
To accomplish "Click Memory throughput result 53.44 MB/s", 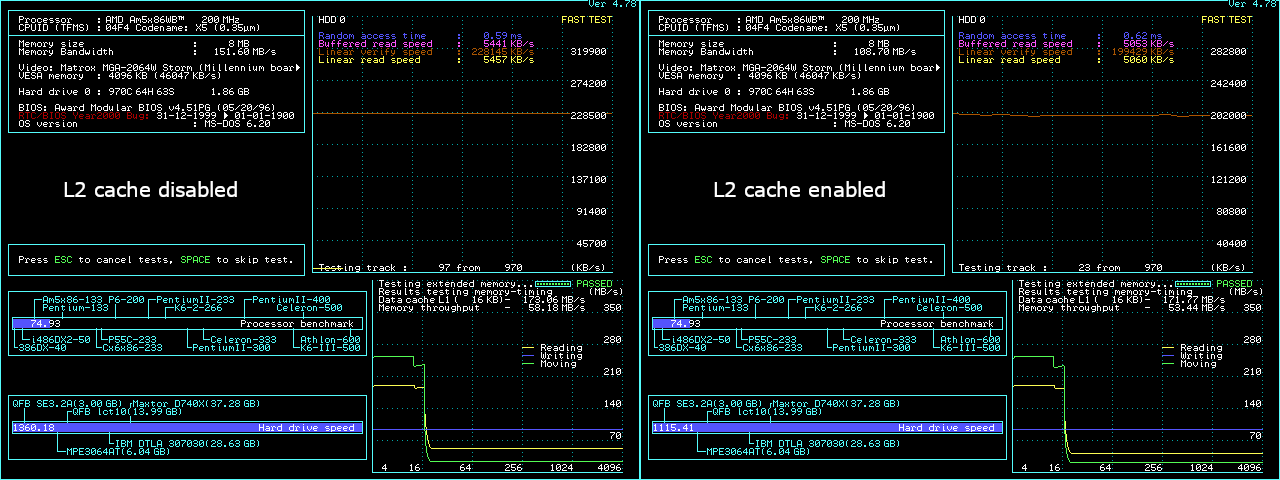I will coord(1195,308).
